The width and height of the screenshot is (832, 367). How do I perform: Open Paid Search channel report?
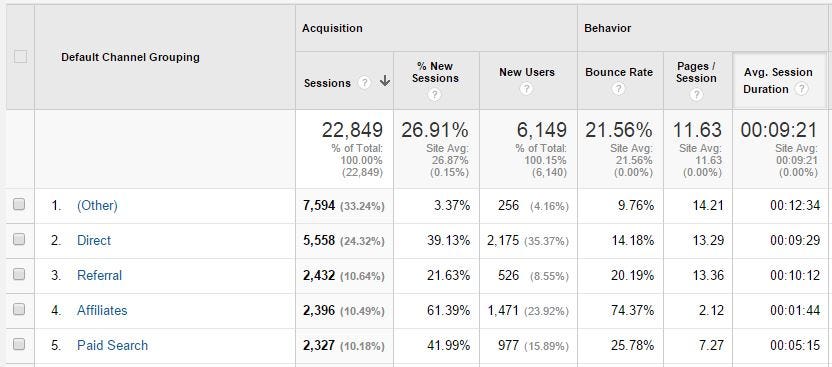pyautogui.click(x=112, y=345)
